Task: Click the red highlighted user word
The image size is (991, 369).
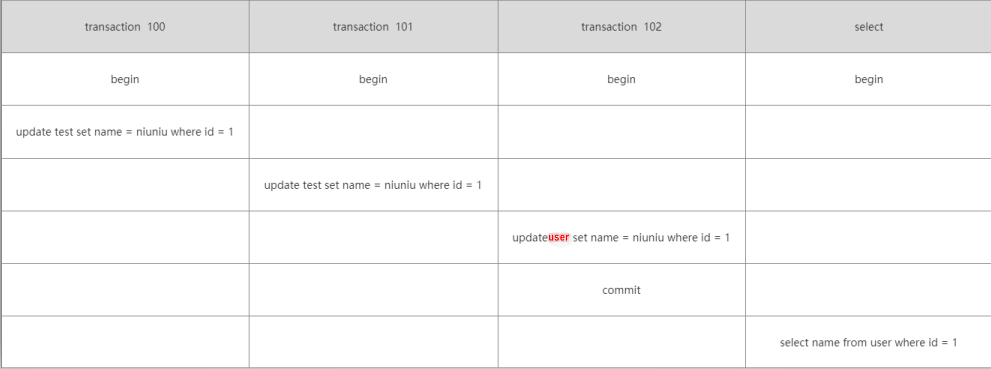Action: pyautogui.click(x=559, y=238)
